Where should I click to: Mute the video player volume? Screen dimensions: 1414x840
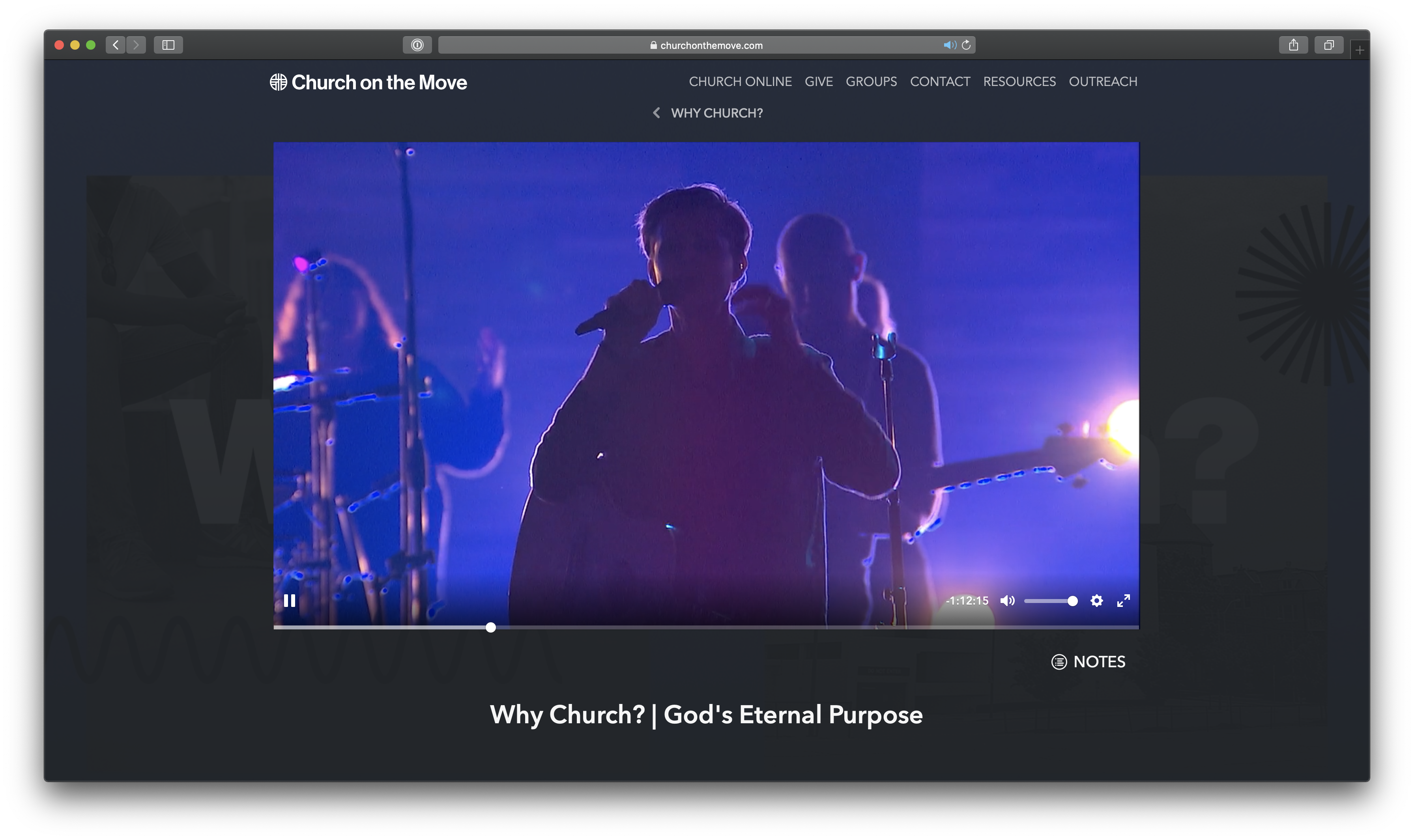1007,601
